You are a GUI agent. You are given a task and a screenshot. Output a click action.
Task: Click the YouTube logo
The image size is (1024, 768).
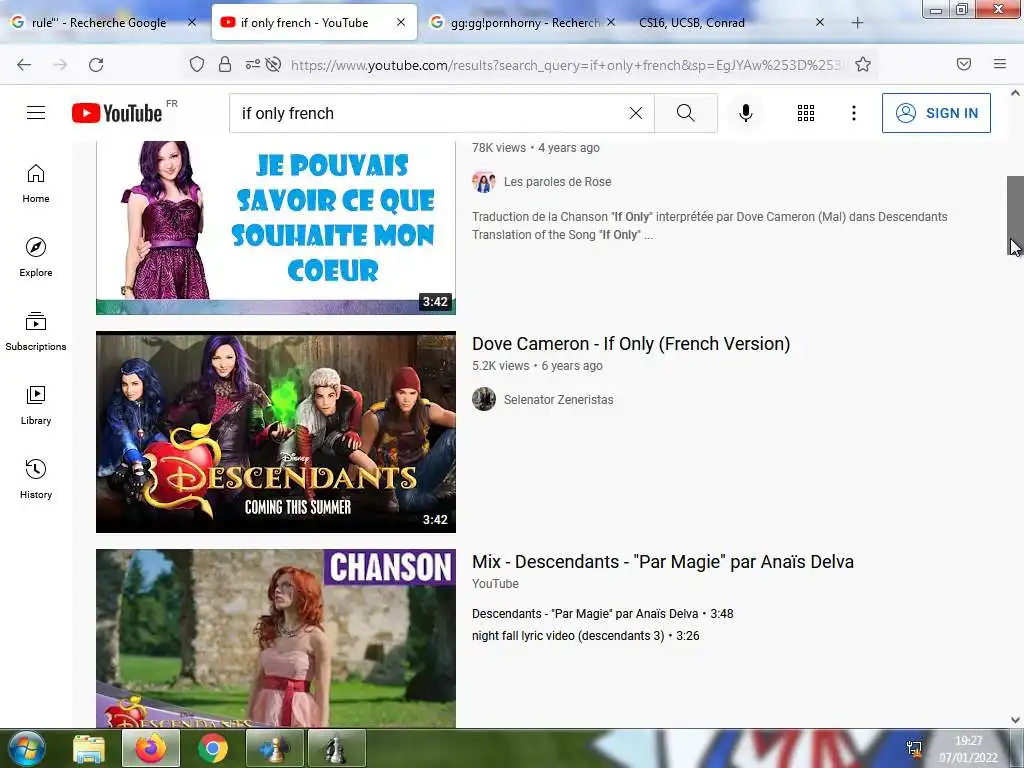click(117, 113)
